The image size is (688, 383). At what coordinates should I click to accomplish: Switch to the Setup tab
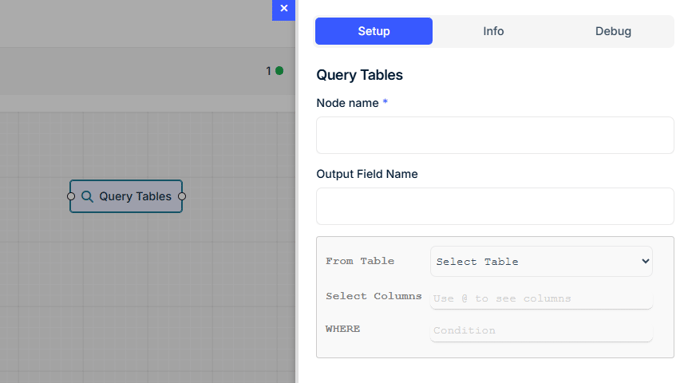point(374,31)
